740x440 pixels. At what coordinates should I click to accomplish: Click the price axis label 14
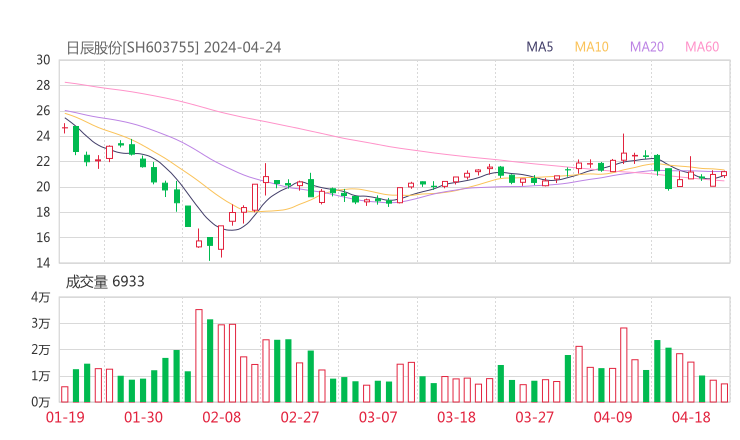tap(43, 263)
